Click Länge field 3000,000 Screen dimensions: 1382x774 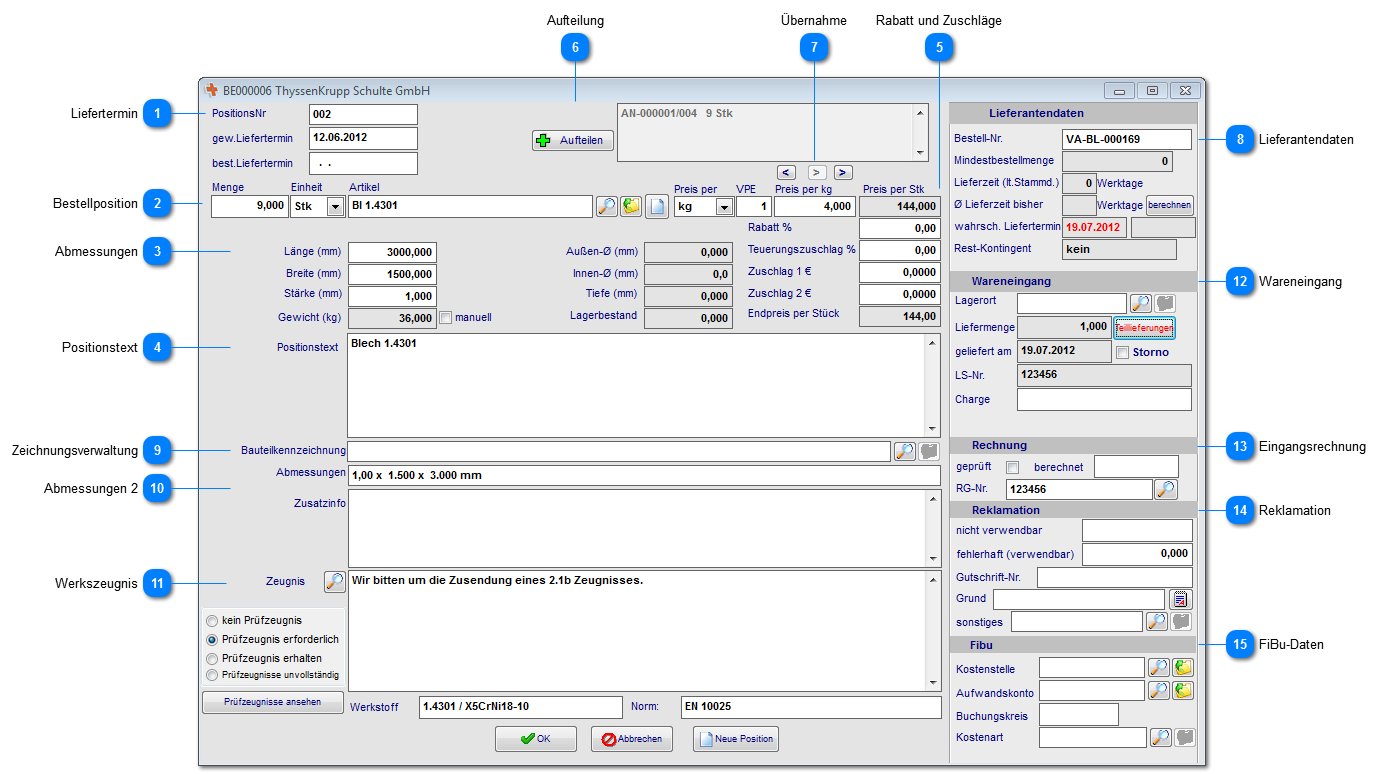[x=392, y=252]
